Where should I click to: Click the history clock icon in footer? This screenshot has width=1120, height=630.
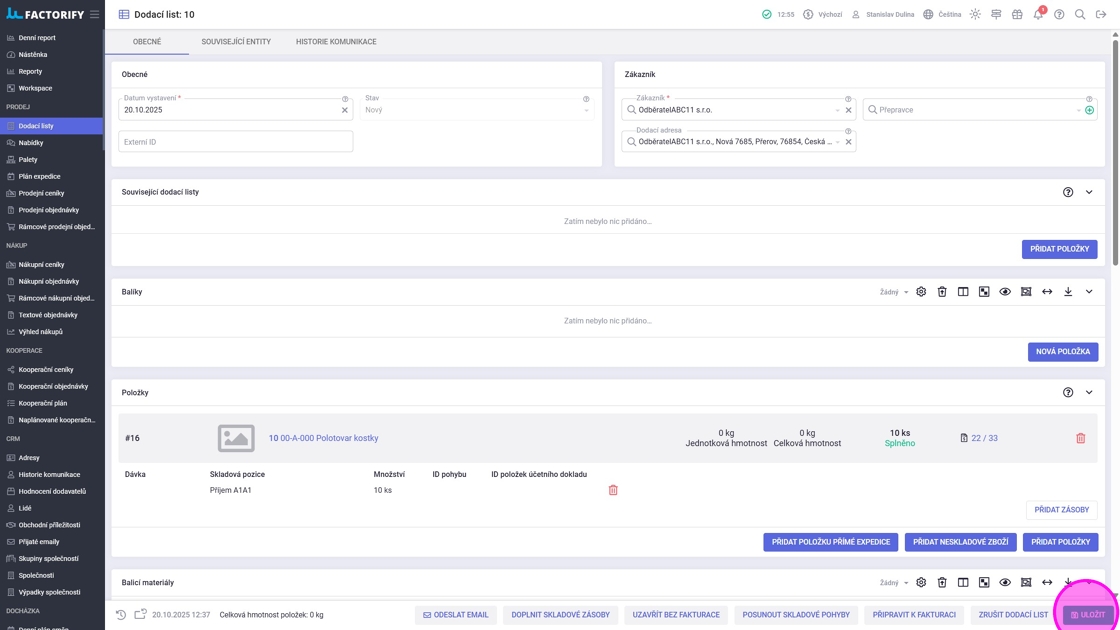(121, 615)
